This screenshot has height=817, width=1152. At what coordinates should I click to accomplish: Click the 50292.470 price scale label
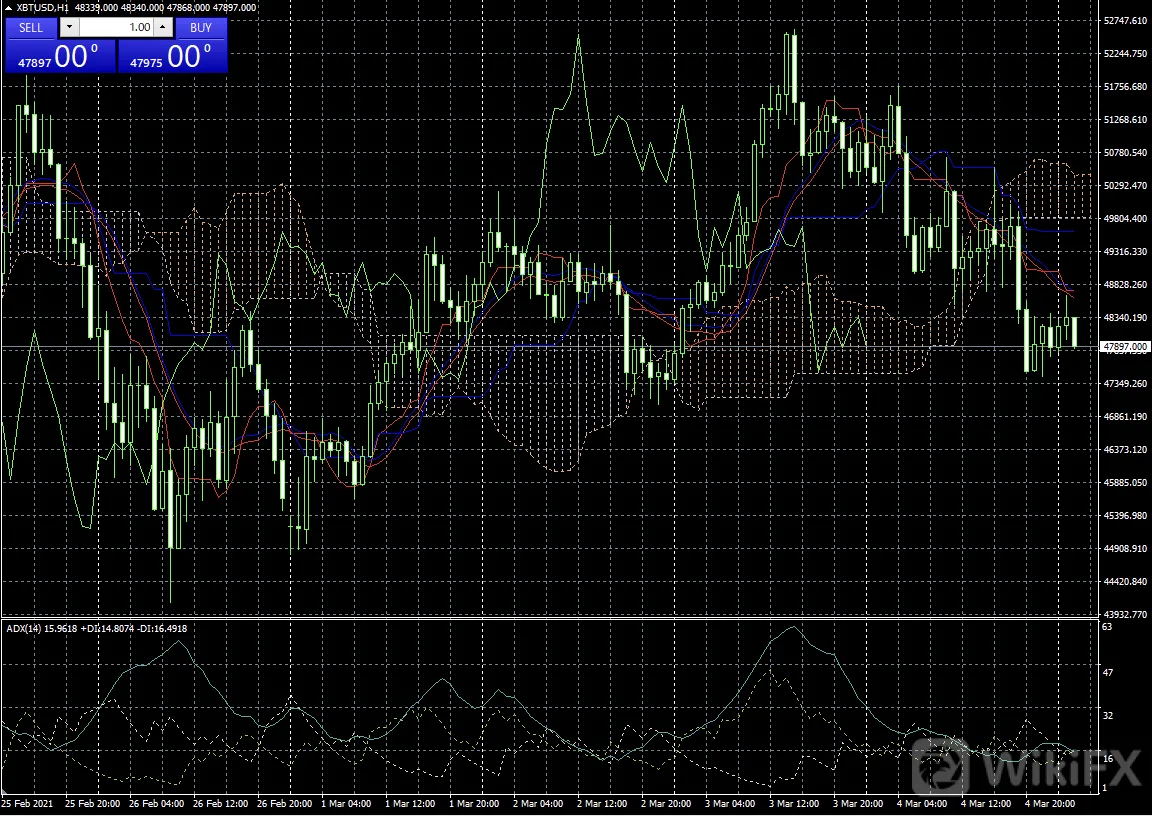point(1126,186)
